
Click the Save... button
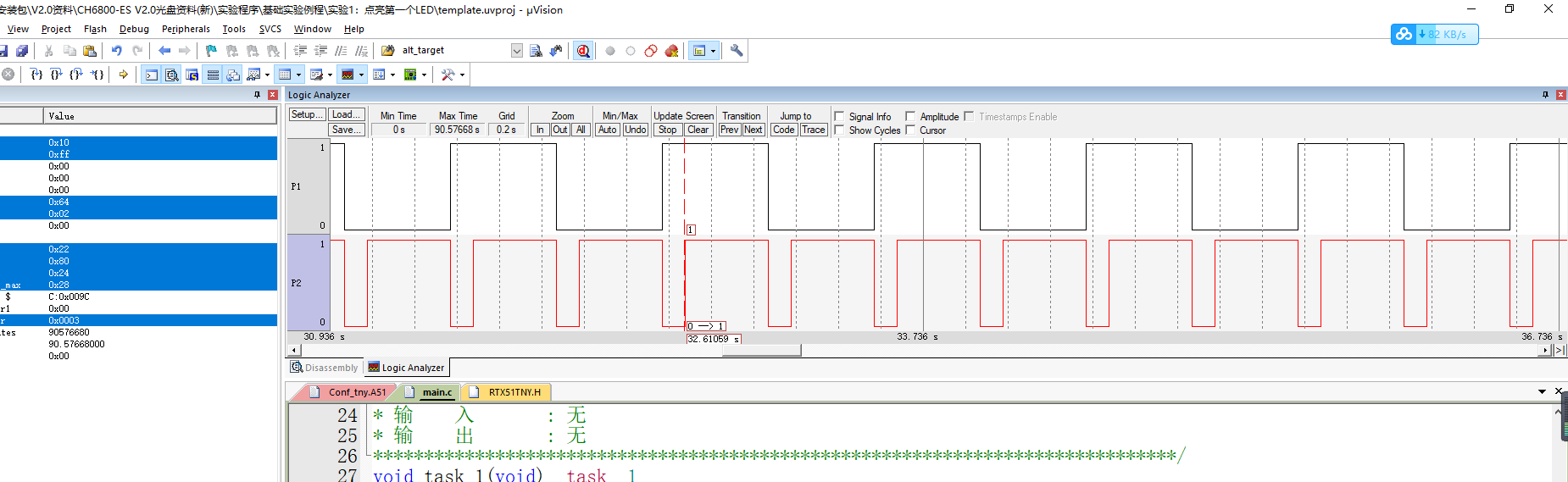tap(347, 130)
